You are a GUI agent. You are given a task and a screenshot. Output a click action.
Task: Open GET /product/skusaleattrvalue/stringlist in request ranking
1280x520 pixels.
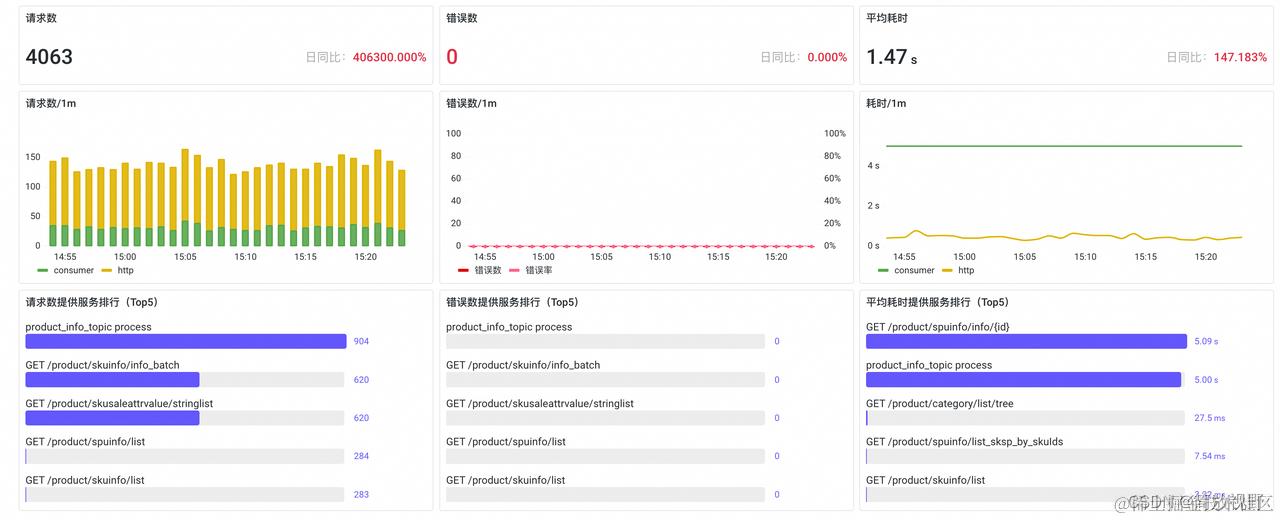coord(119,403)
